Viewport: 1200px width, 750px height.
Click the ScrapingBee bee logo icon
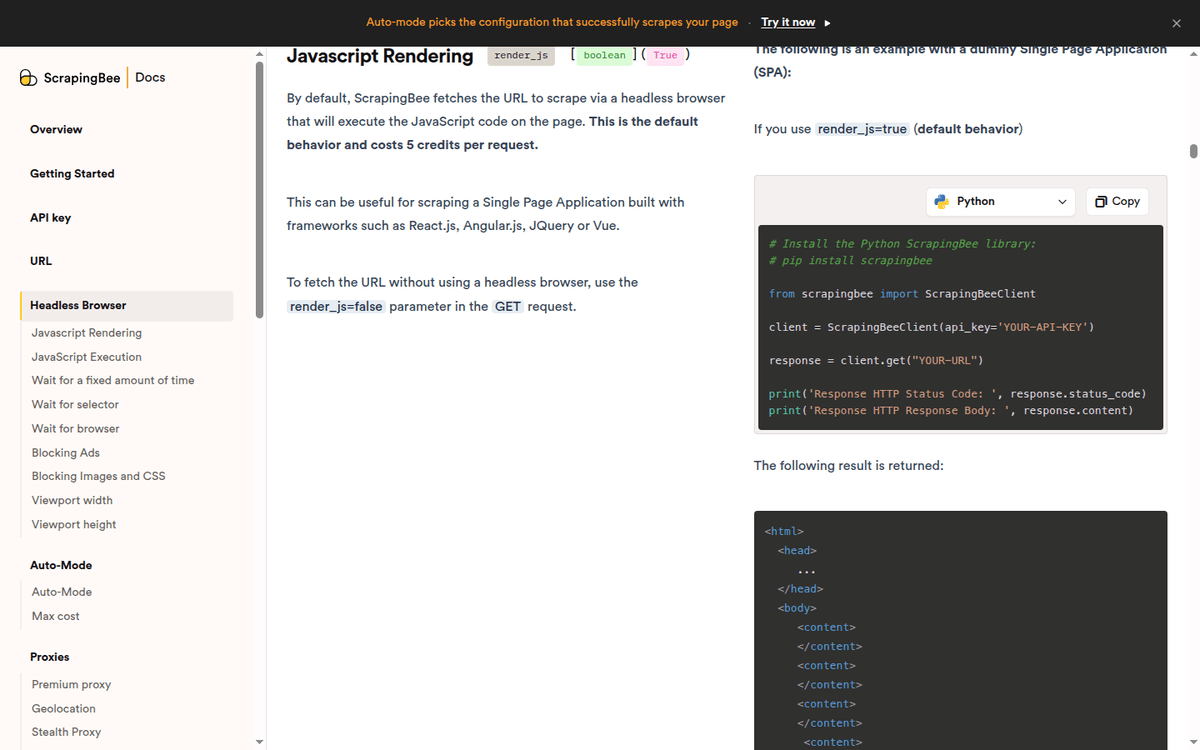coord(29,78)
